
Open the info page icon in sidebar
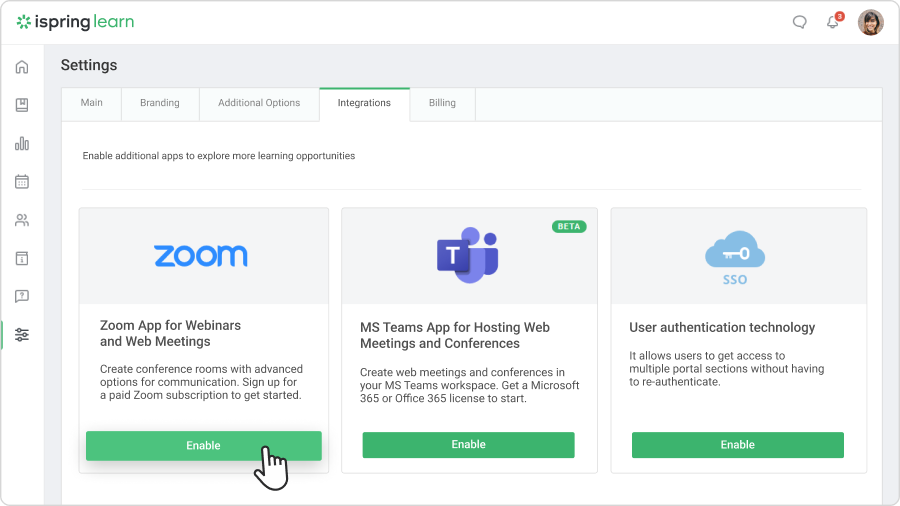22,259
